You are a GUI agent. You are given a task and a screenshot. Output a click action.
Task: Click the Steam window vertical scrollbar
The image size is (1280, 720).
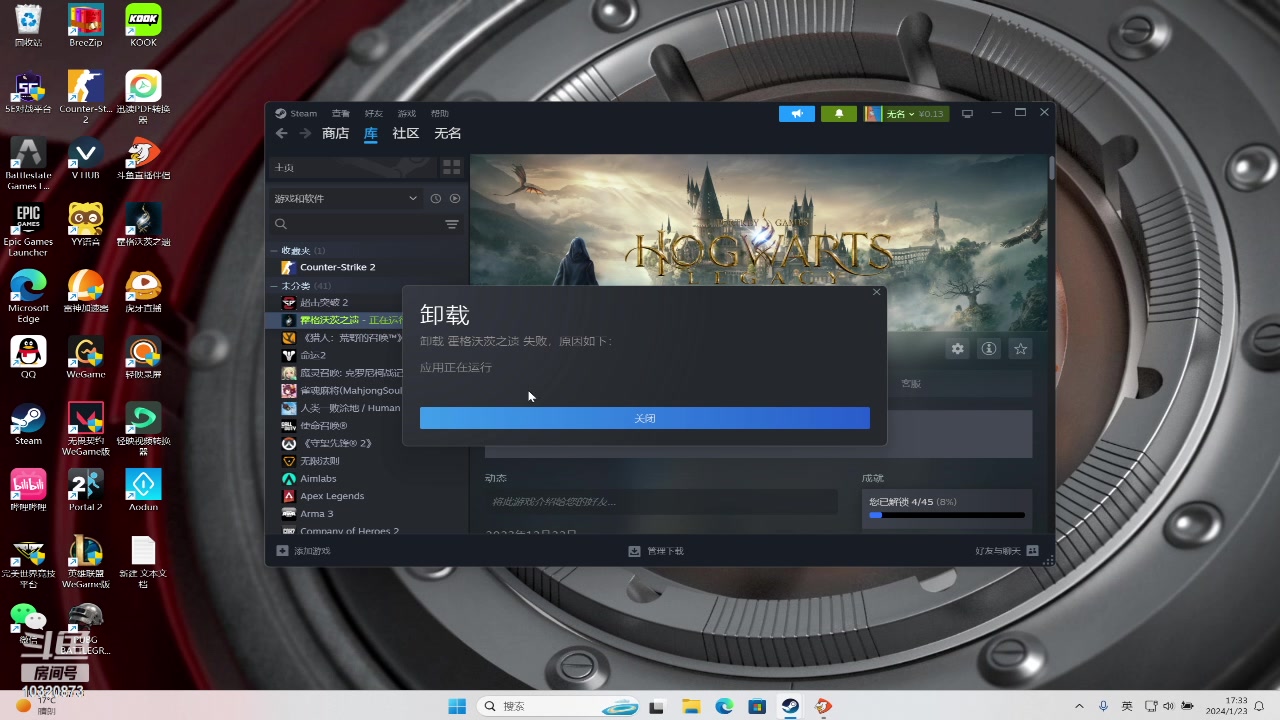(1051, 170)
